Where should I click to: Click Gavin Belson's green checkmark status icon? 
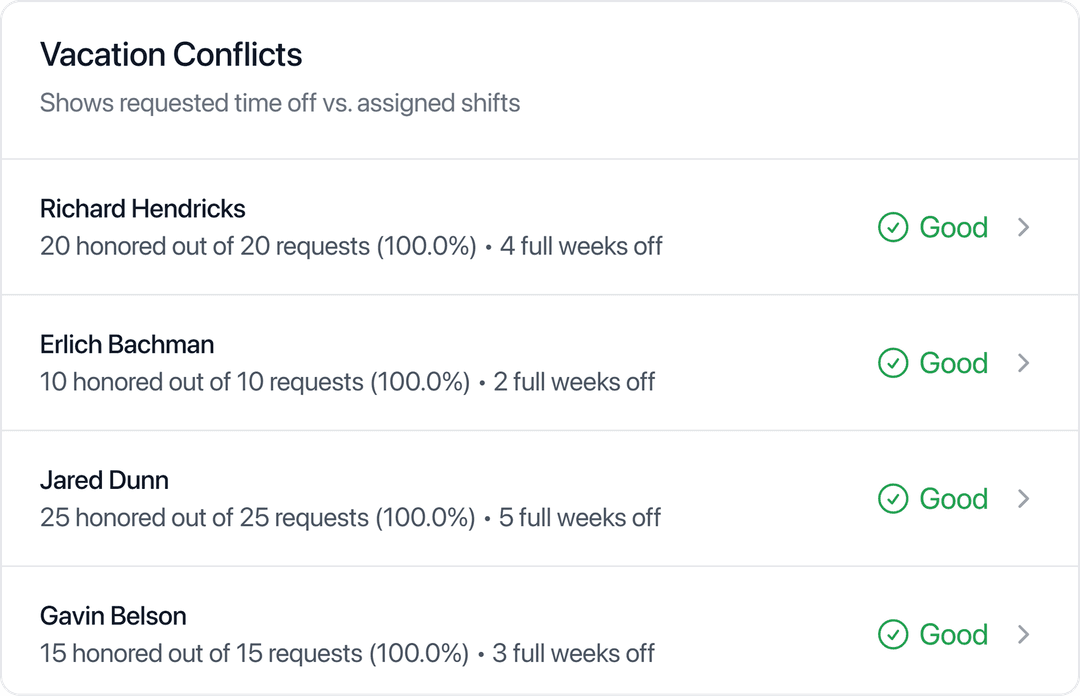tap(892, 635)
